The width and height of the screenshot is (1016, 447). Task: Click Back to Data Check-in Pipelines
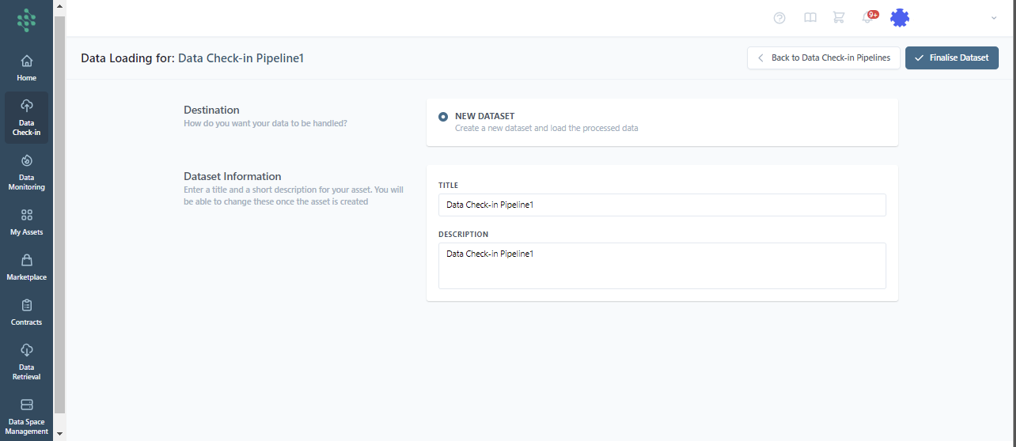tap(823, 58)
